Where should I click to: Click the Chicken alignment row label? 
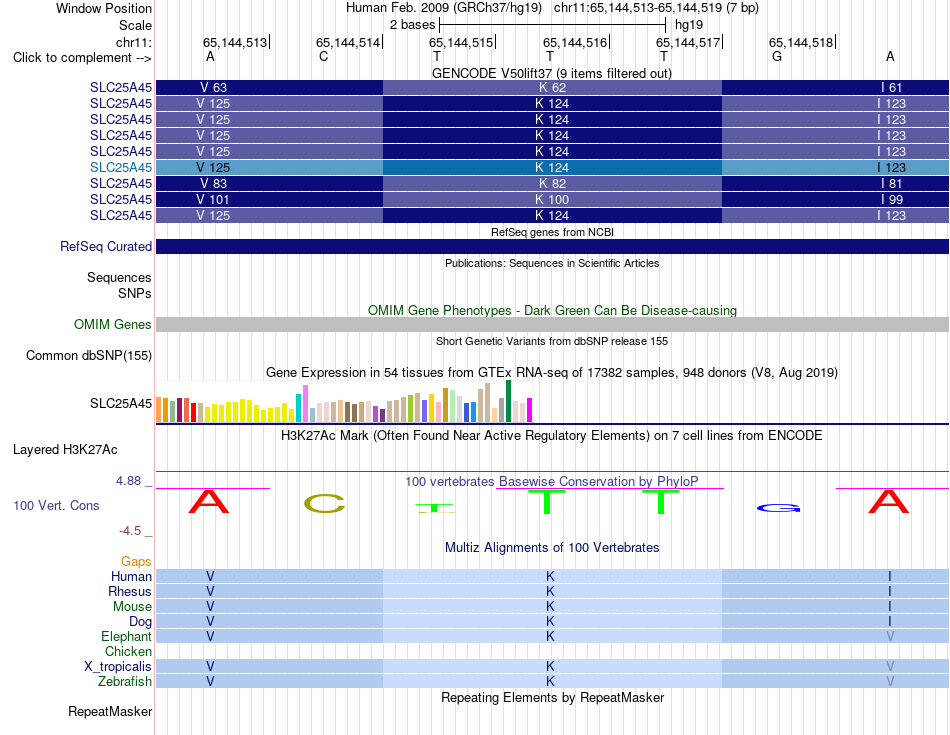pyautogui.click(x=128, y=651)
